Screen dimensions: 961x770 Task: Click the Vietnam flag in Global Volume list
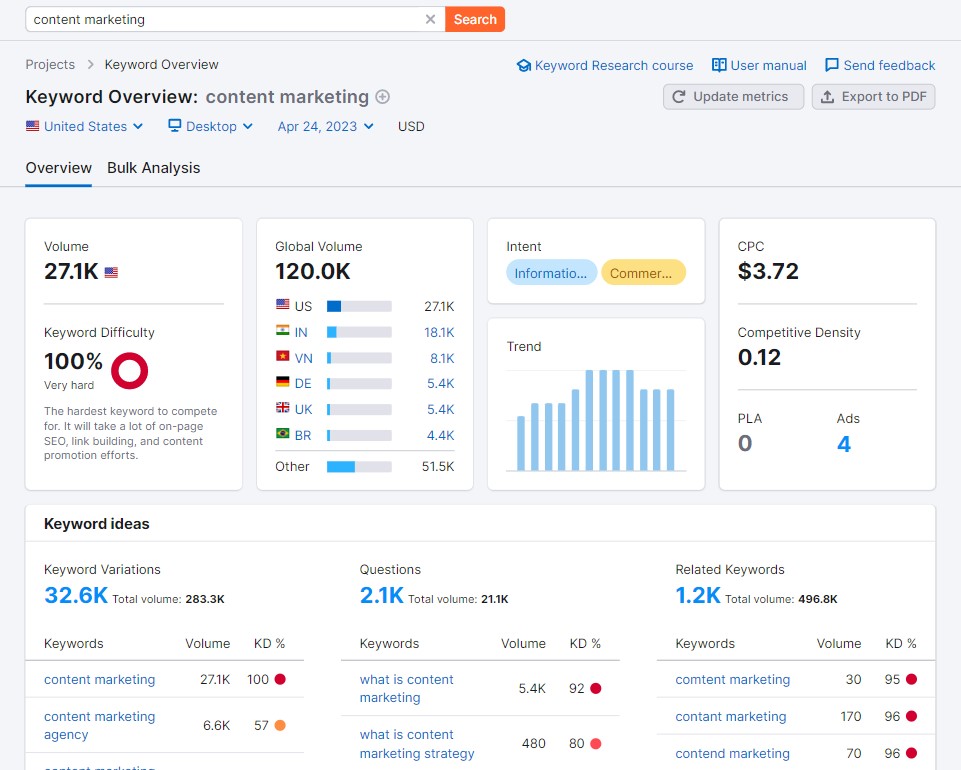(283, 356)
